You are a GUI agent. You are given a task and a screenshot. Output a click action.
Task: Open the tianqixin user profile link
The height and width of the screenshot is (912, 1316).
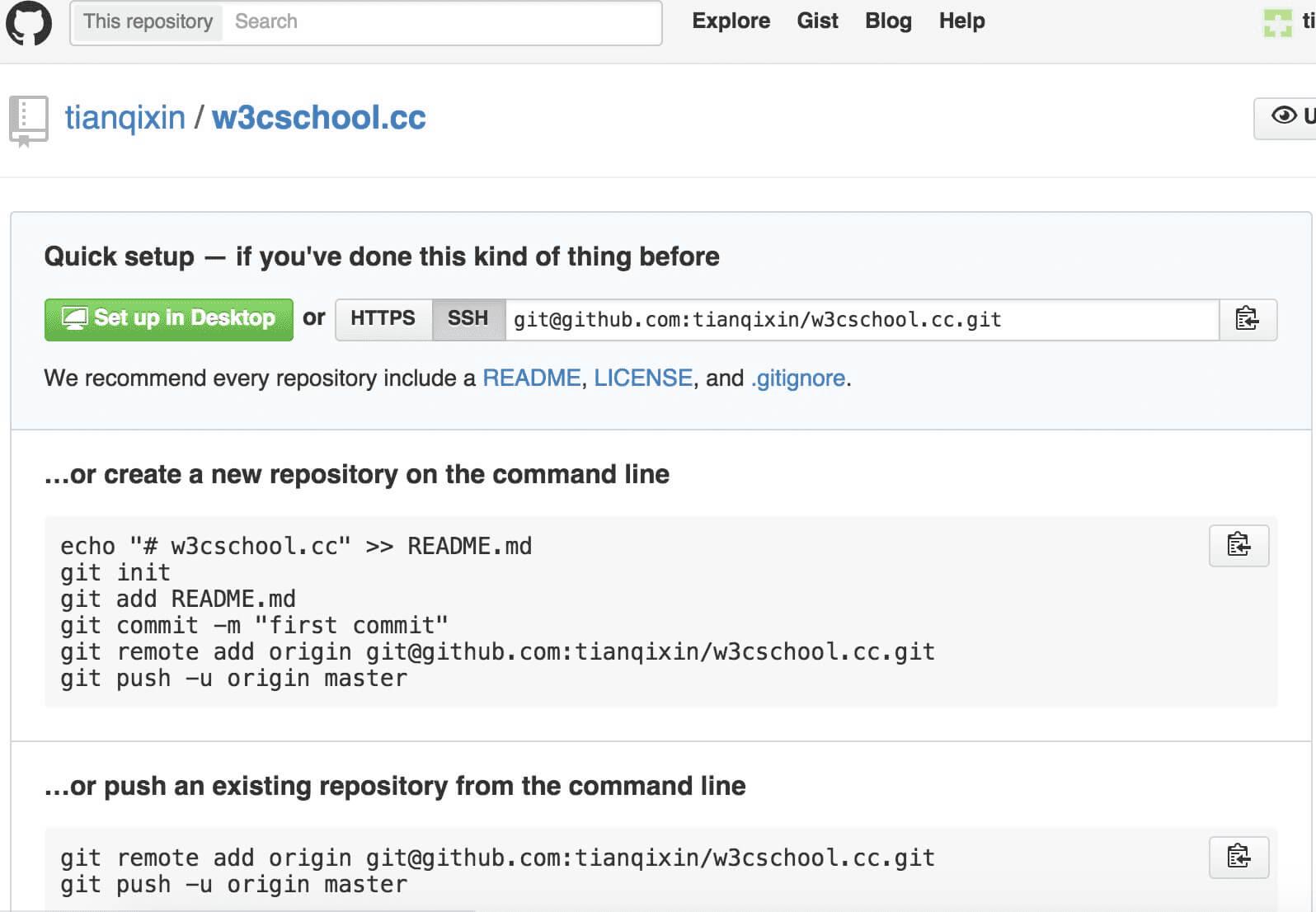125,118
